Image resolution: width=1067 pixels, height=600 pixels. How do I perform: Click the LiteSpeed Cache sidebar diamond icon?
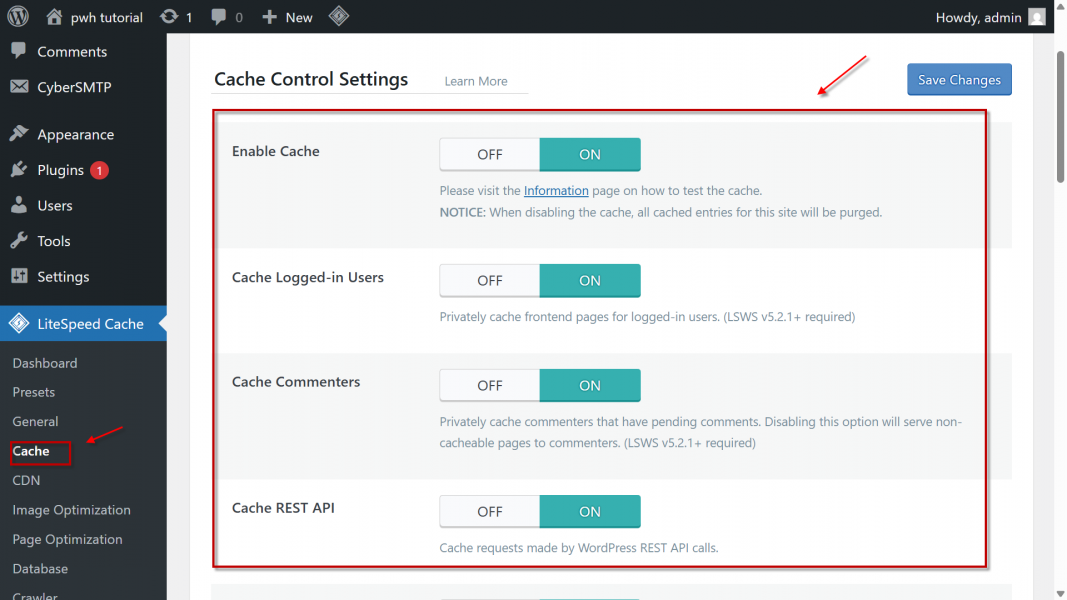click(x=19, y=323)
